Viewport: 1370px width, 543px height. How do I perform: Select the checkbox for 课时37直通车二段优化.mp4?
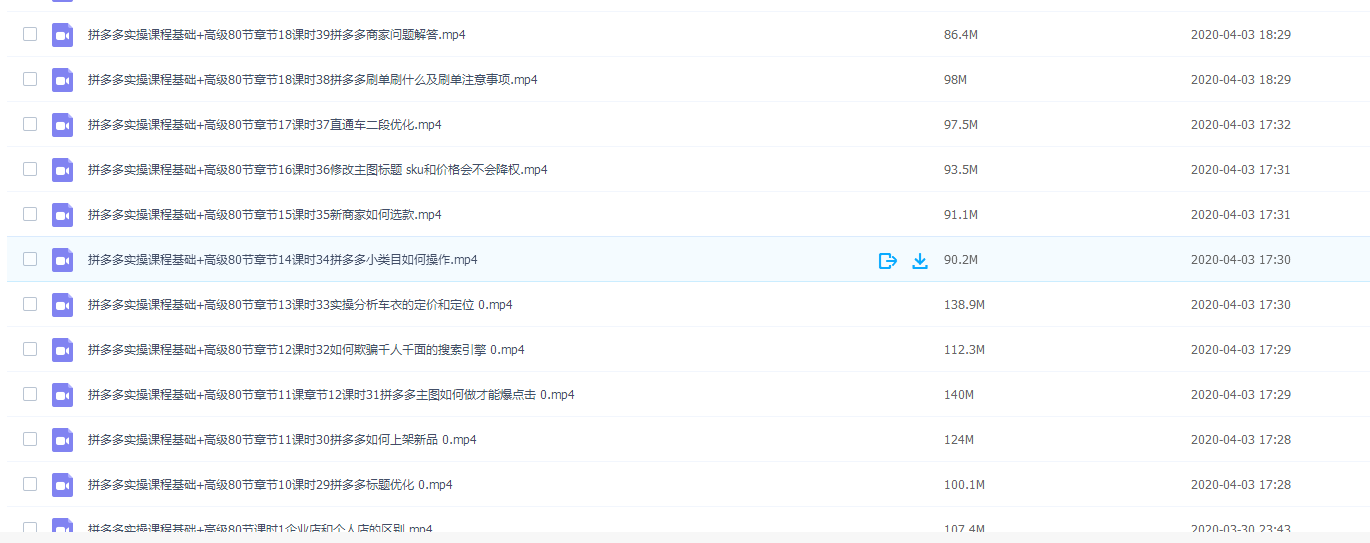coord(30,124)
